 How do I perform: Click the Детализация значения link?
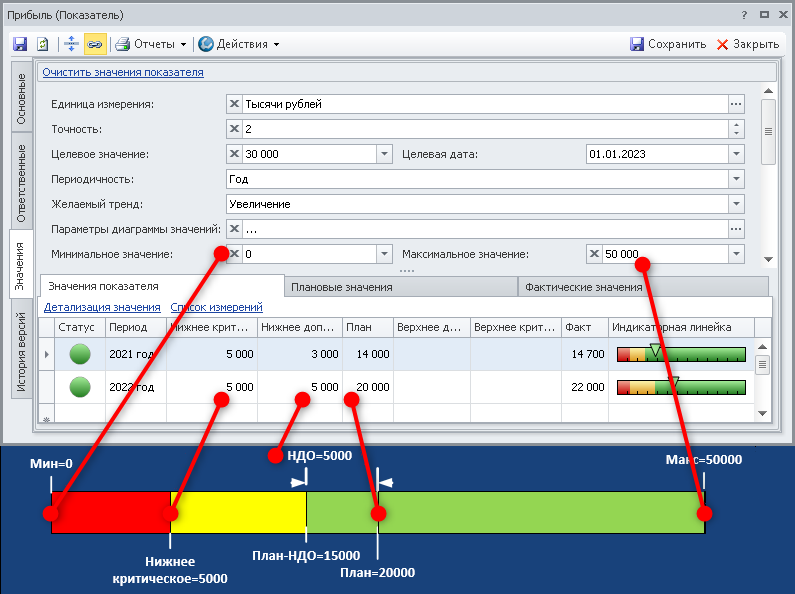point(102,307)
